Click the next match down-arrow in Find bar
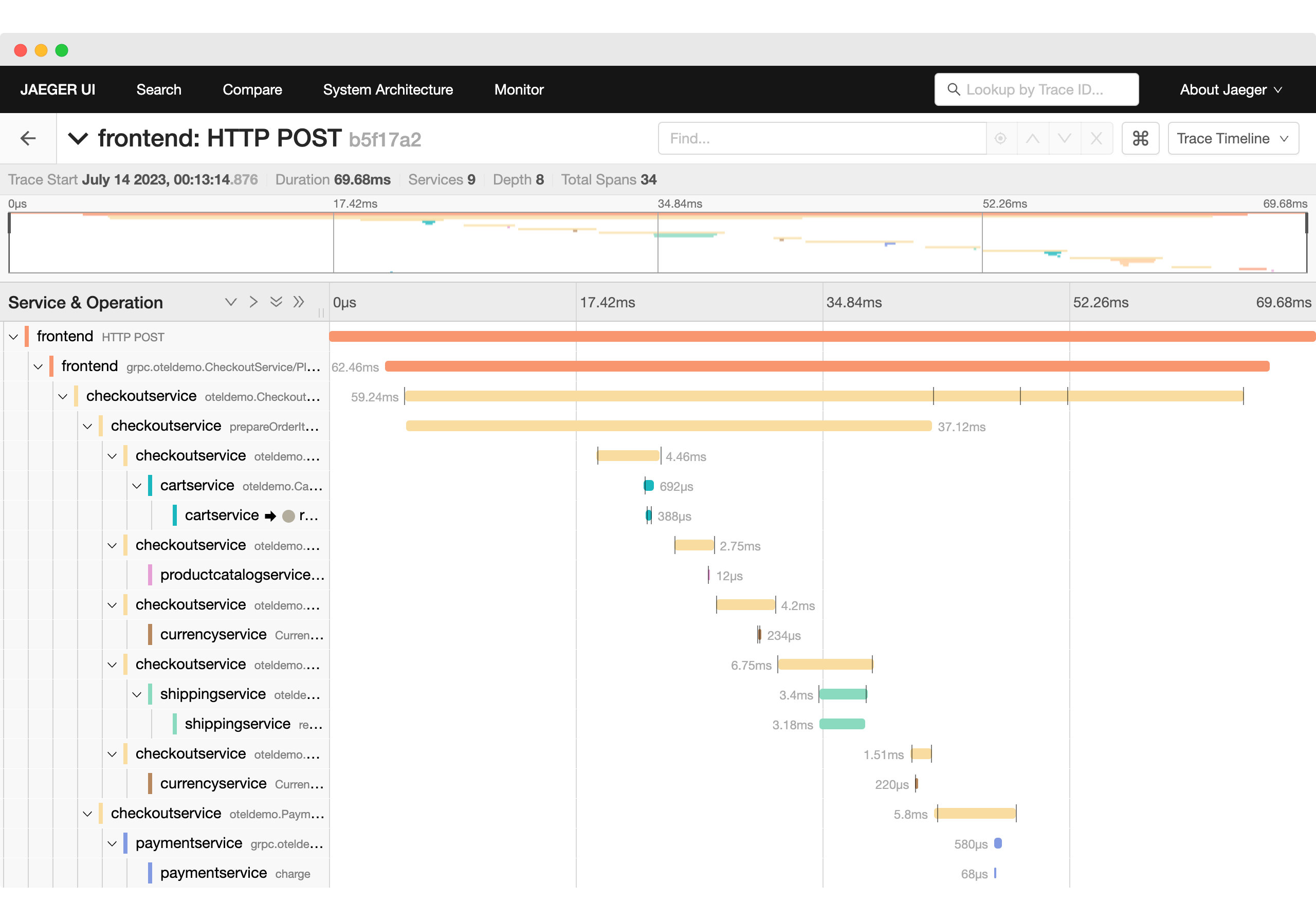Viewport: 1316px width, 921px height. (x=1065, y=138)
